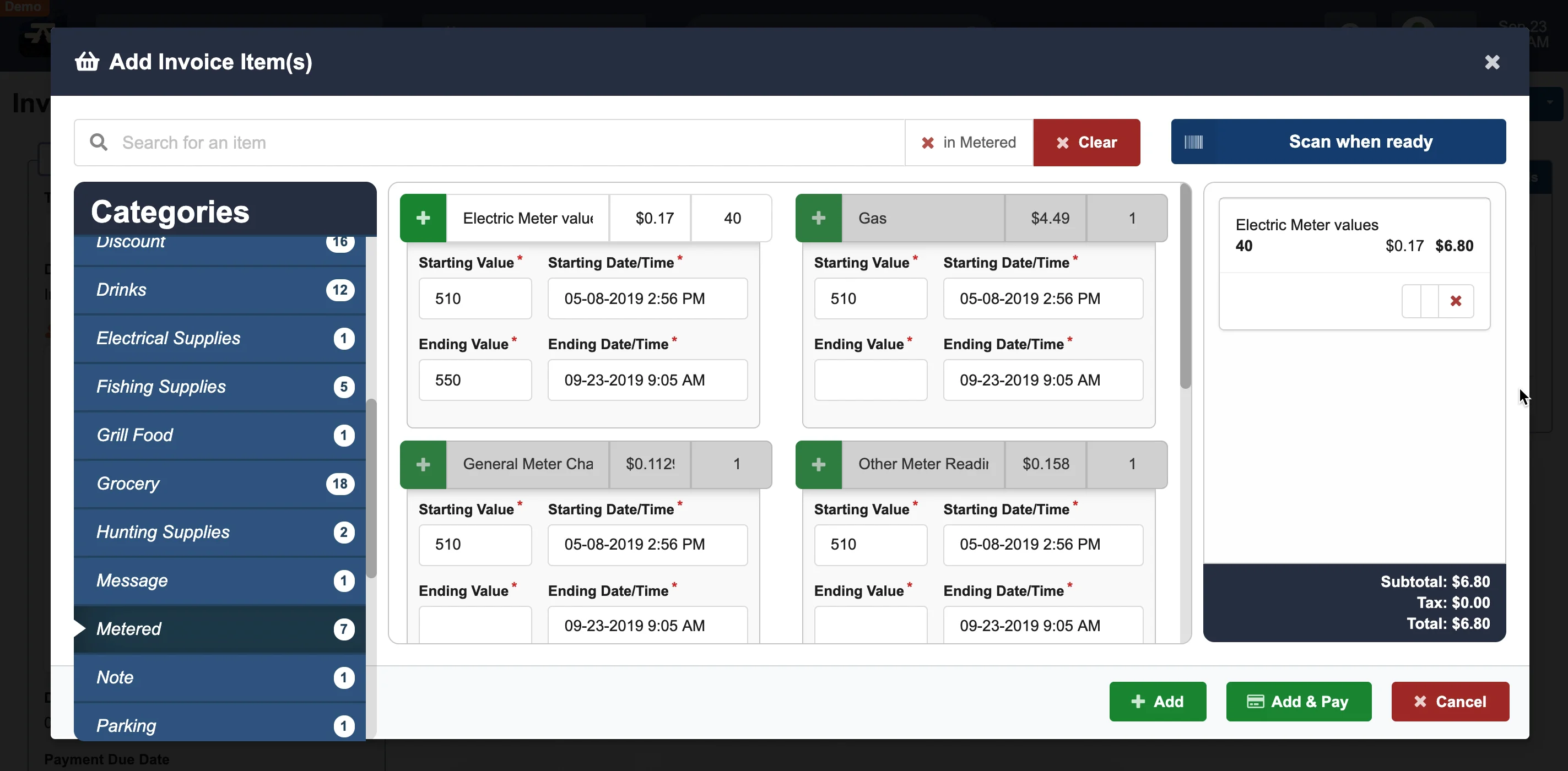Viewport: 1568px width, 771px height.
Task: Click the magnifier search icon
Action: coord(99,142)
